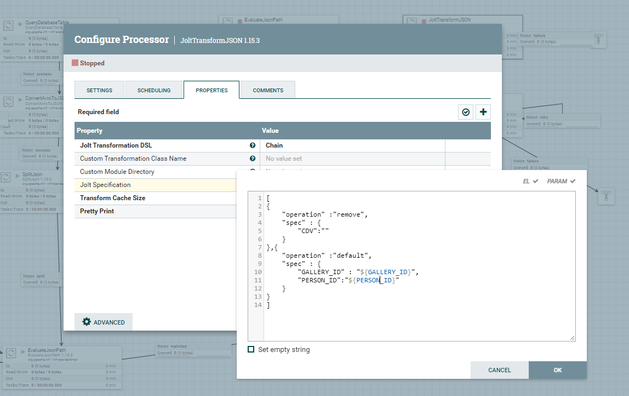629x396 pixels.
Task: Open Advanced gear button
Action: click(103, 322)
